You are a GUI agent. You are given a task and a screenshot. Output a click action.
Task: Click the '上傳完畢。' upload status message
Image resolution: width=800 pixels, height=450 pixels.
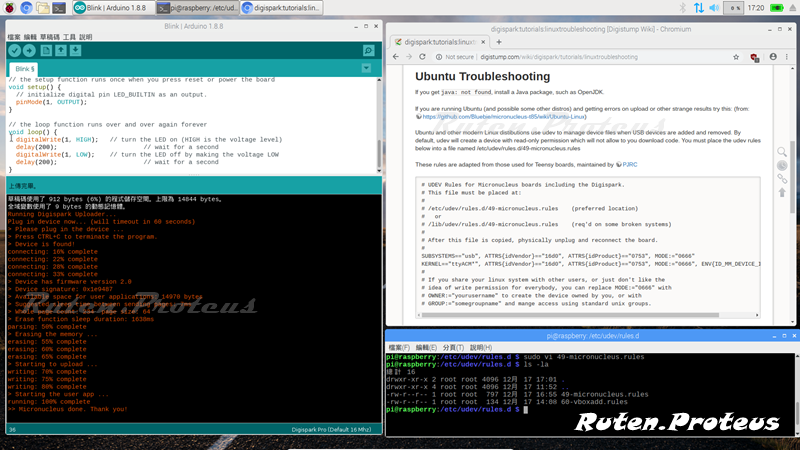(x=22, y=186)
